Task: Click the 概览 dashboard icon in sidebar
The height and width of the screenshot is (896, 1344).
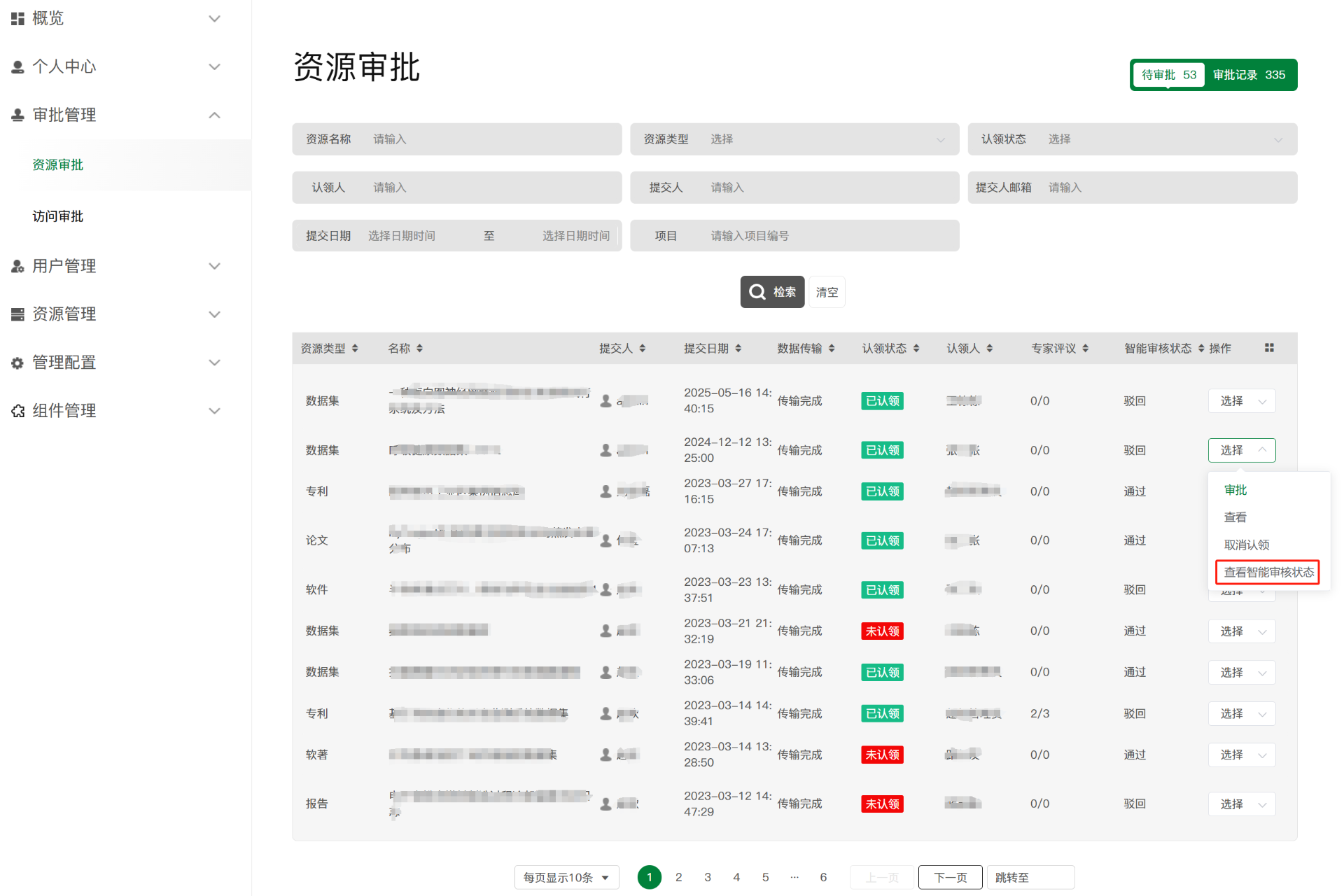Action: click(17, 18)
